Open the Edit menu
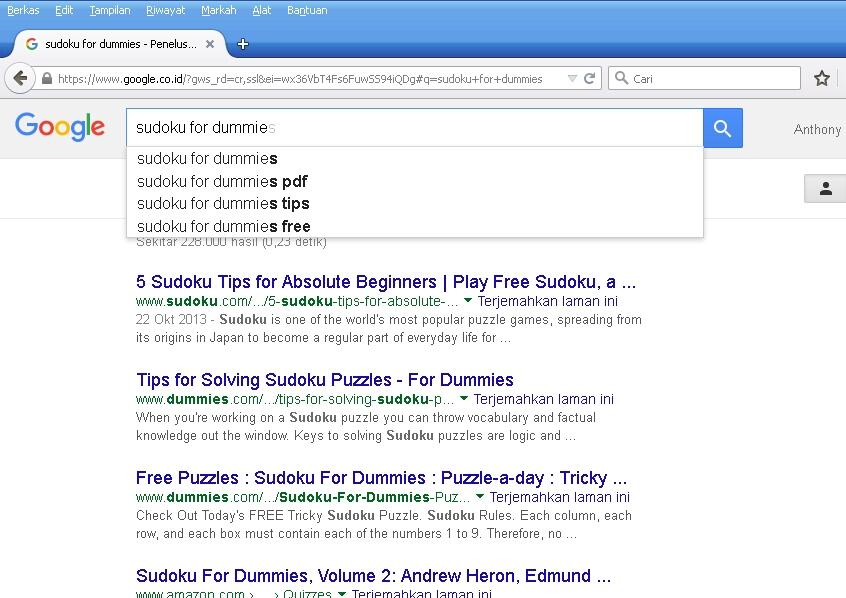Viewport: 846px width, 598px height. (64, 10)
